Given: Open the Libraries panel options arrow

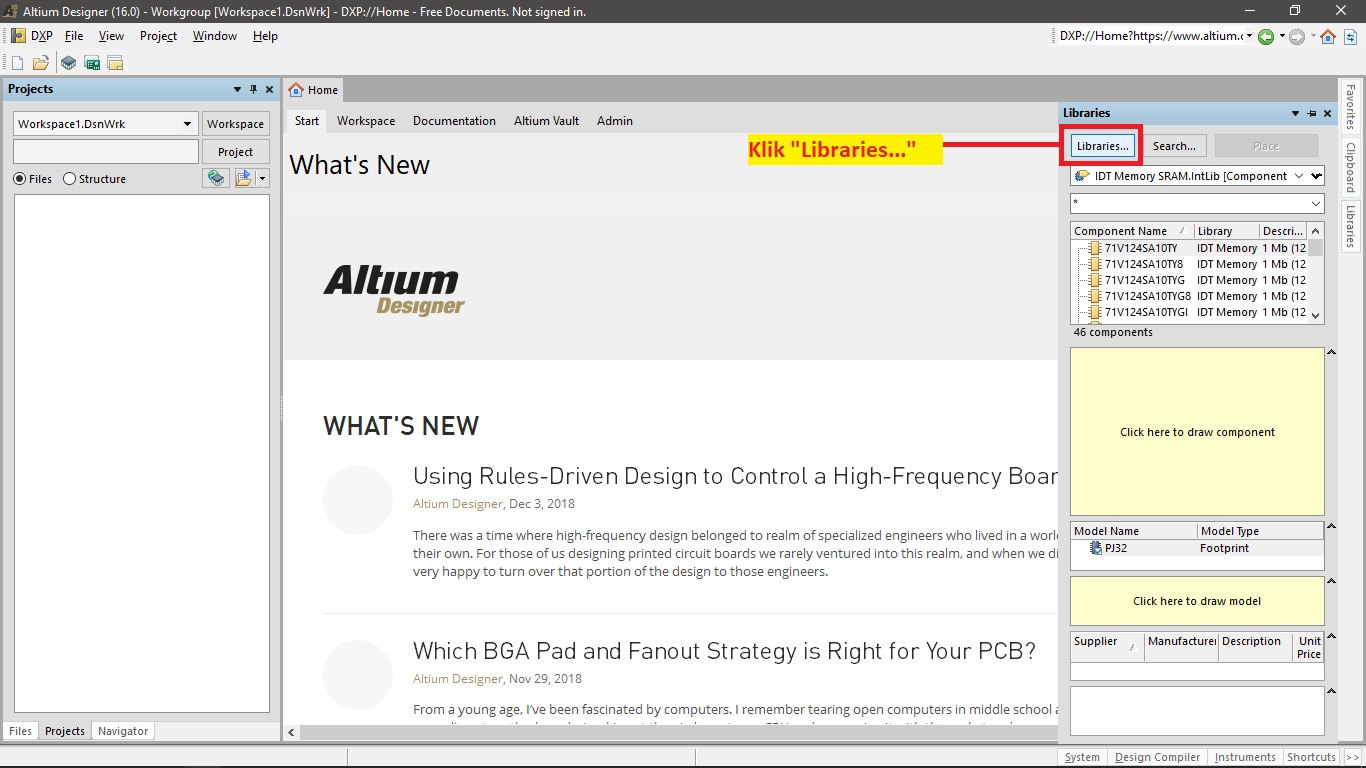Looking at the screenshot, I should pos(1296,113).
